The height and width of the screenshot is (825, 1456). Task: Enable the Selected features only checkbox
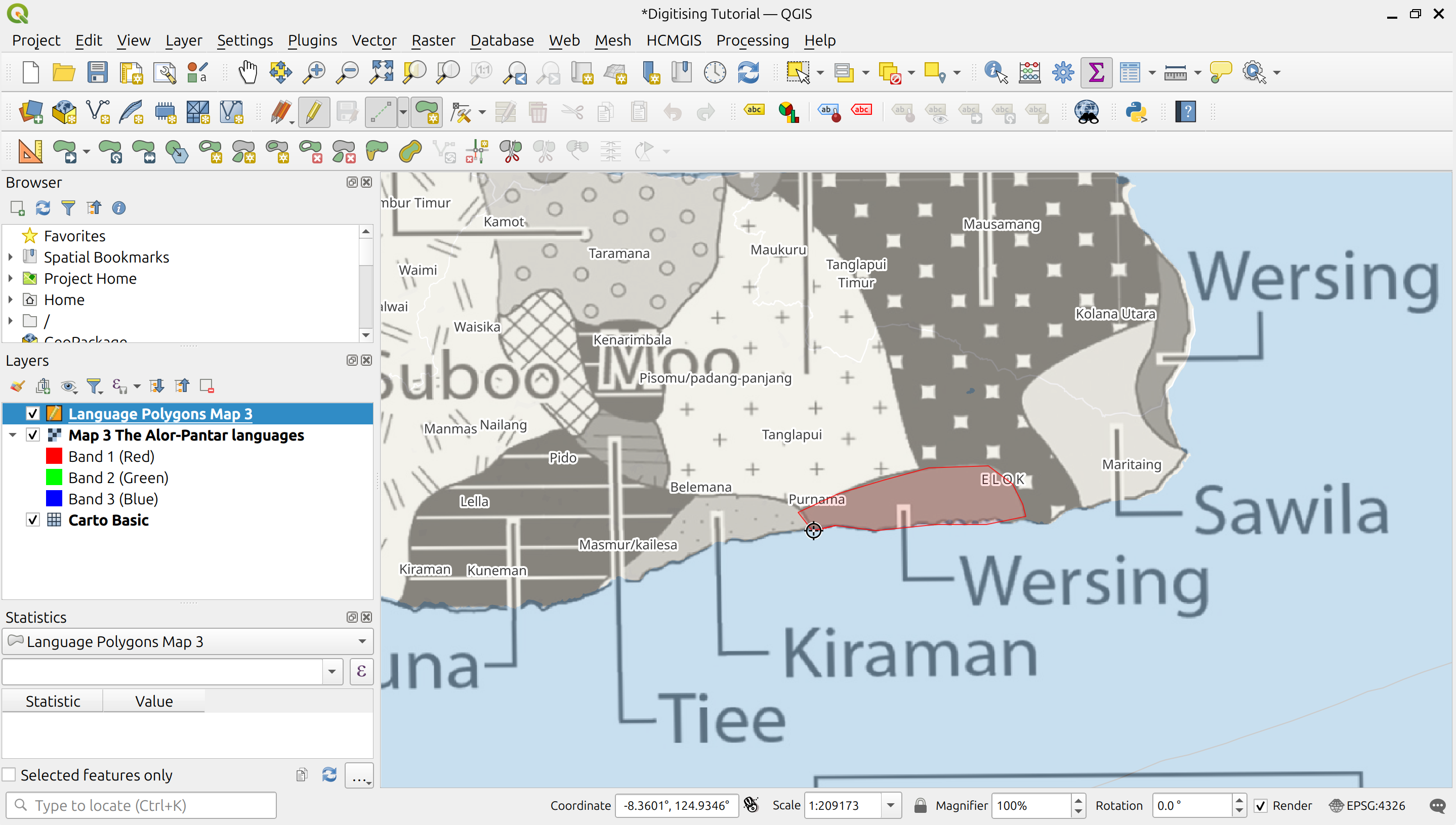coord(10,774)
